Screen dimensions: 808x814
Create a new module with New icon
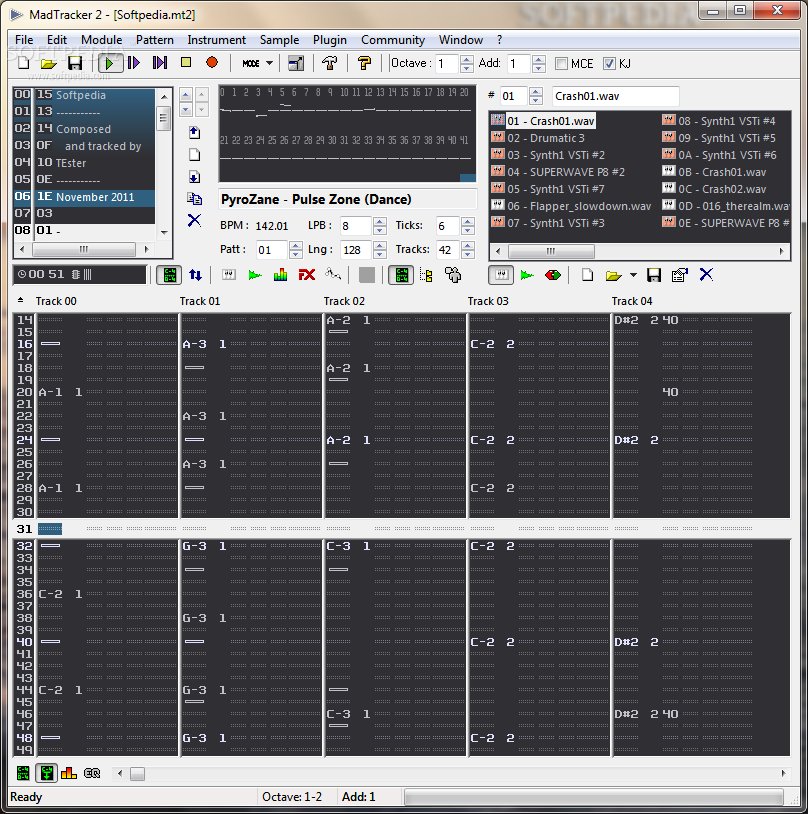click(x=23, y=63)
